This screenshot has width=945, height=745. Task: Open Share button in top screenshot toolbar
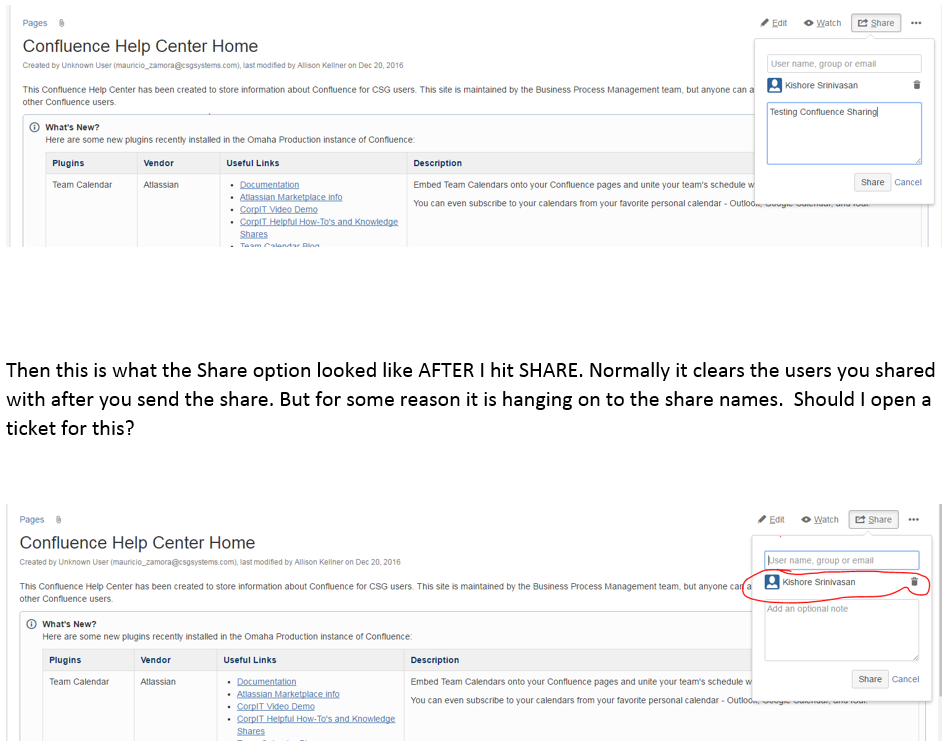click(x=876, y=23)
